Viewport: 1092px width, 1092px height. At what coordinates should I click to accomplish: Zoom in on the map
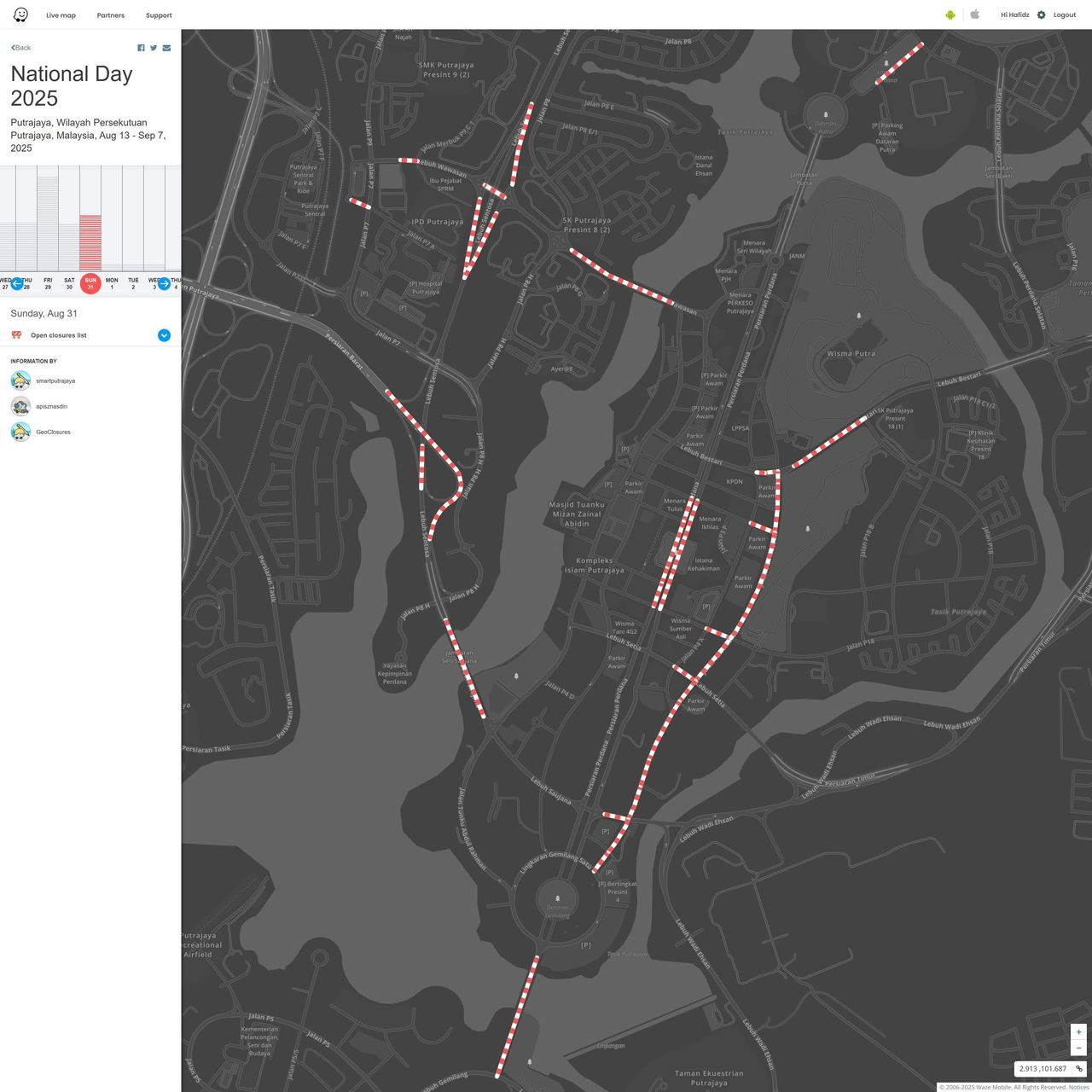click(1078, 1031)
